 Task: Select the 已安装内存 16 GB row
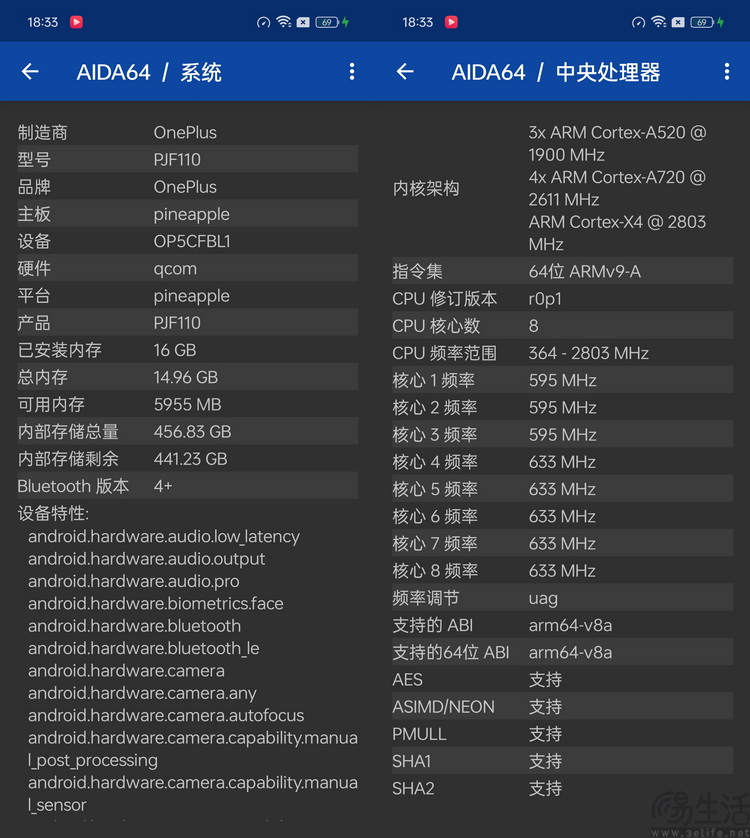pyautogui.click(x=188, y=350)
